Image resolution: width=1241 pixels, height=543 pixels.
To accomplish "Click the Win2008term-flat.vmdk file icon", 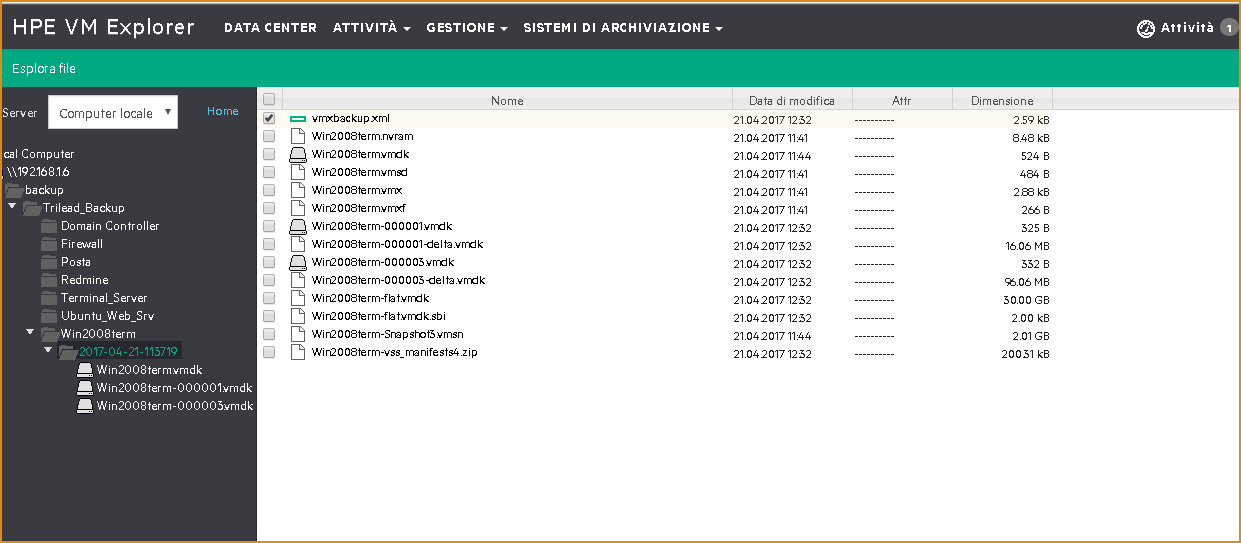I will tap(297, 298).
